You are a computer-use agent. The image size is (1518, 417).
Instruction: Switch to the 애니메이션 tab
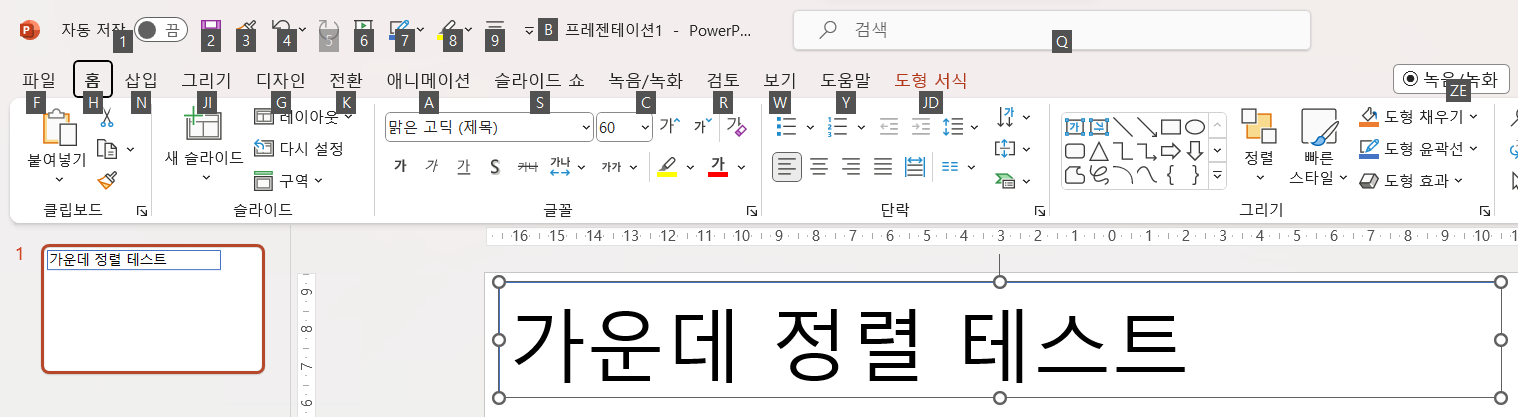tap(428, 80)
